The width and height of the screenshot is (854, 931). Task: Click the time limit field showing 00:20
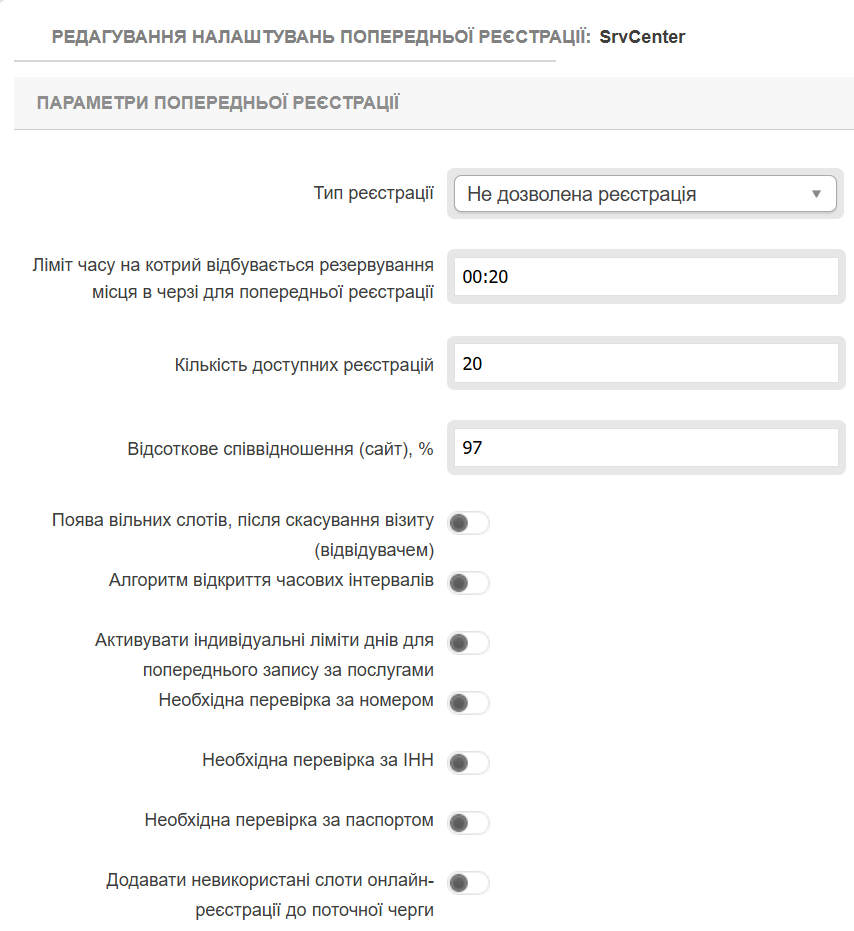coord(645,277)
